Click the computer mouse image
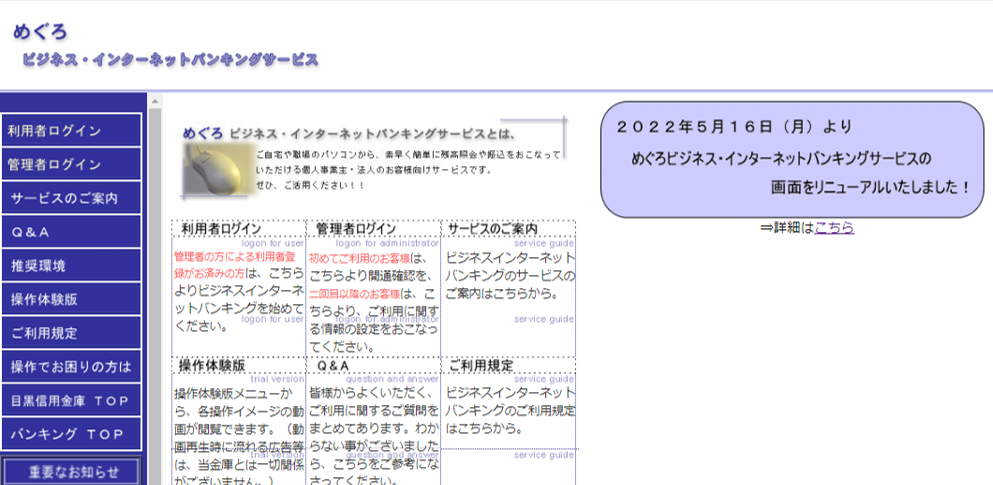The width and height of the screenshot is (993, 485). [x=220, y=169]
